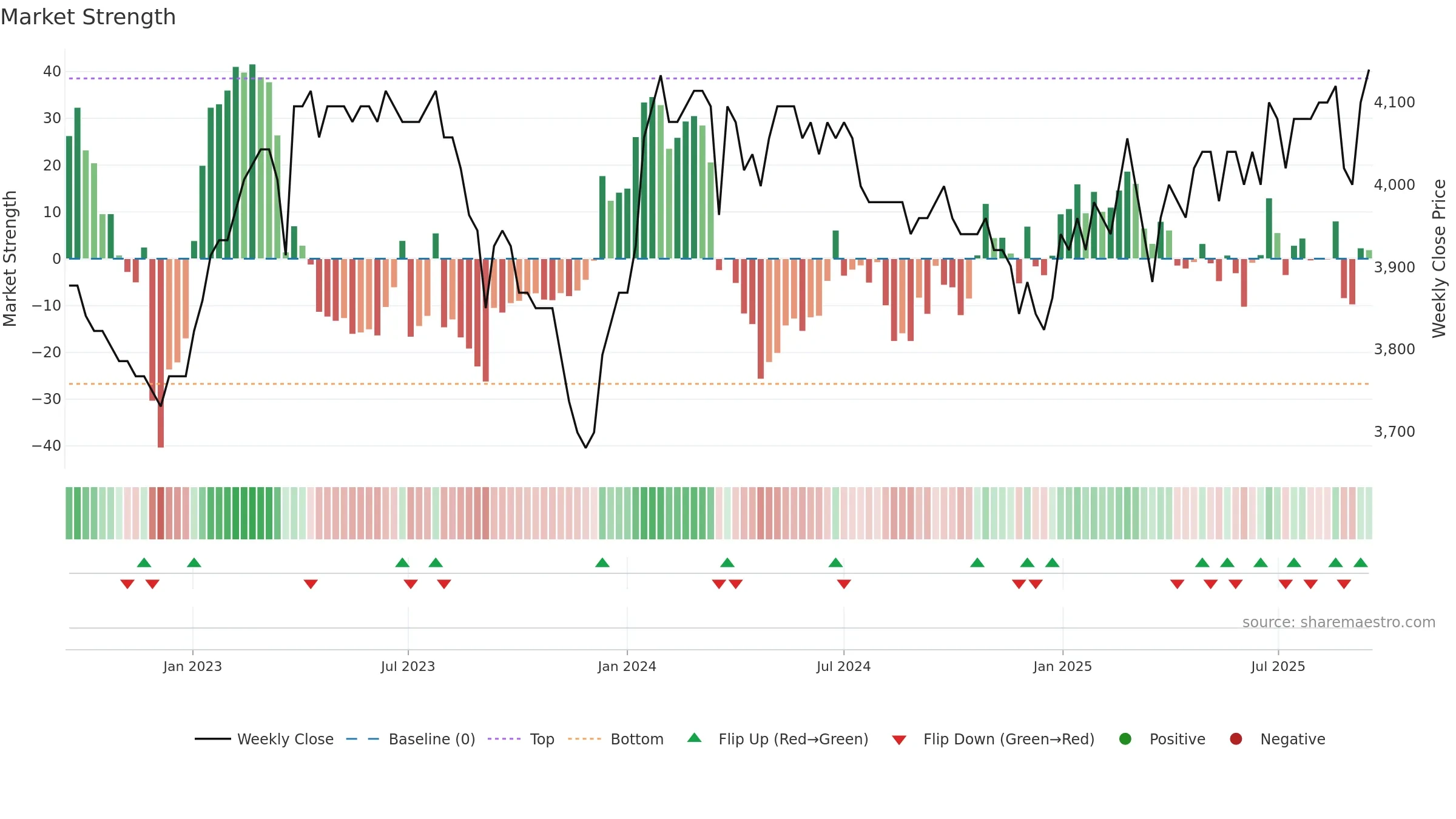This screenshot has width=1456, height=819.
Task: Click the lone red flip-down triangle between Jan 2023 and Jul 2023
Action: pos(311,584)
